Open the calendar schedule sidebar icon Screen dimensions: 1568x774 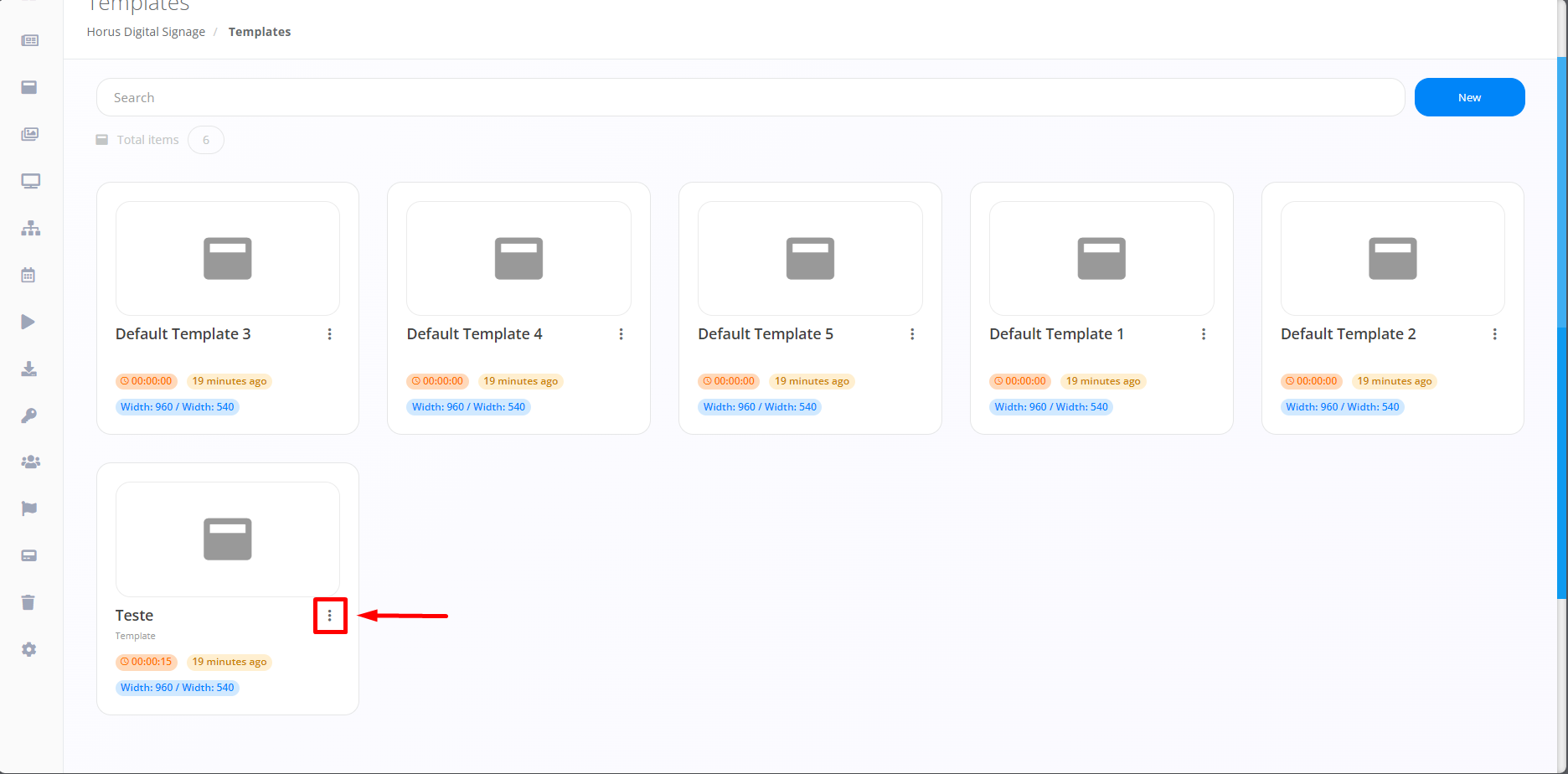28,275
